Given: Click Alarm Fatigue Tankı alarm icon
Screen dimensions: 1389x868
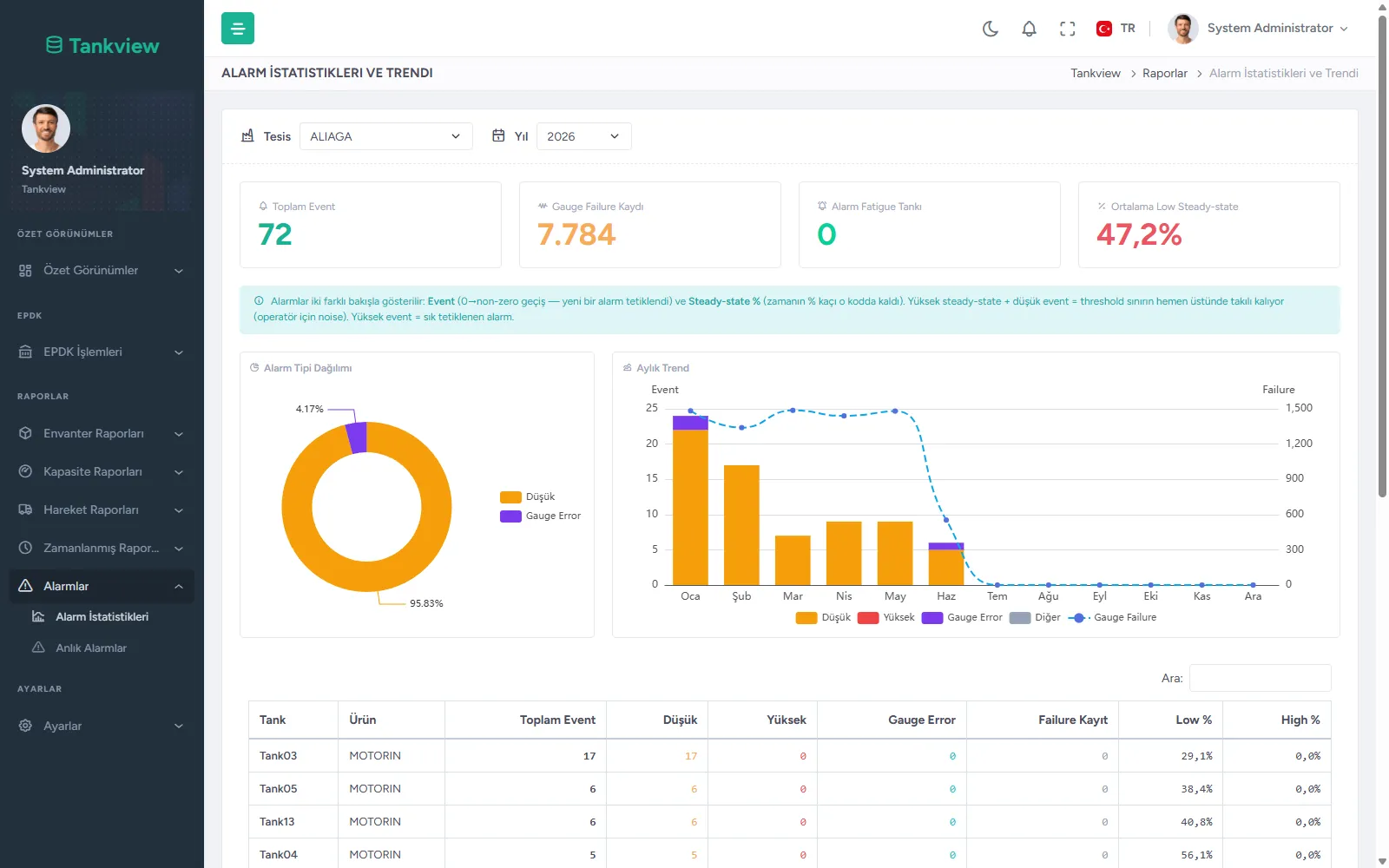Looking at the screenshot, I should 822,207.
